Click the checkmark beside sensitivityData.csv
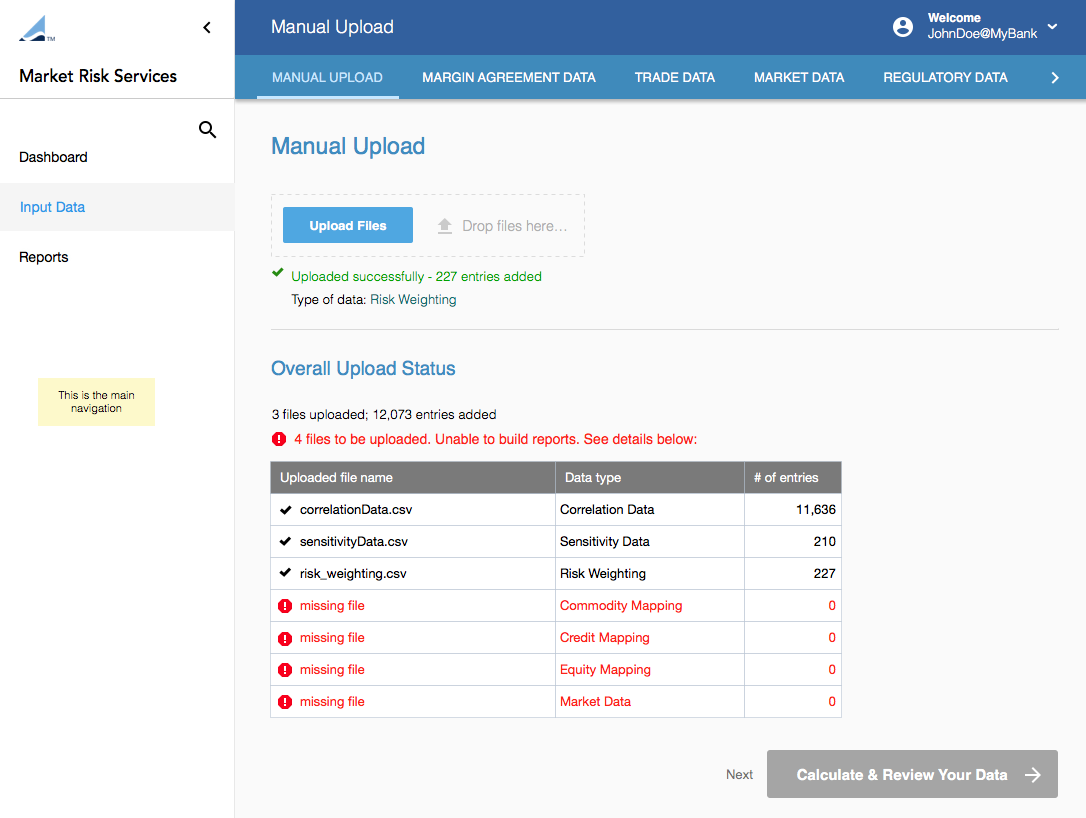This screenshot has height=818, width=1086. coord(286,542)
